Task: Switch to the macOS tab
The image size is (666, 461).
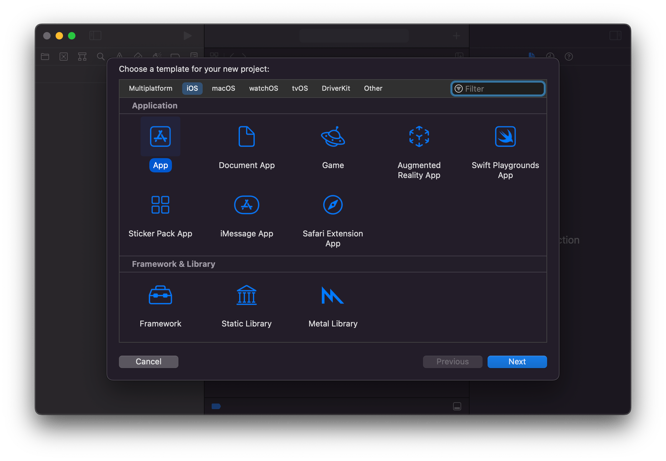Action: pyautogui.click(x=223, y=88)
